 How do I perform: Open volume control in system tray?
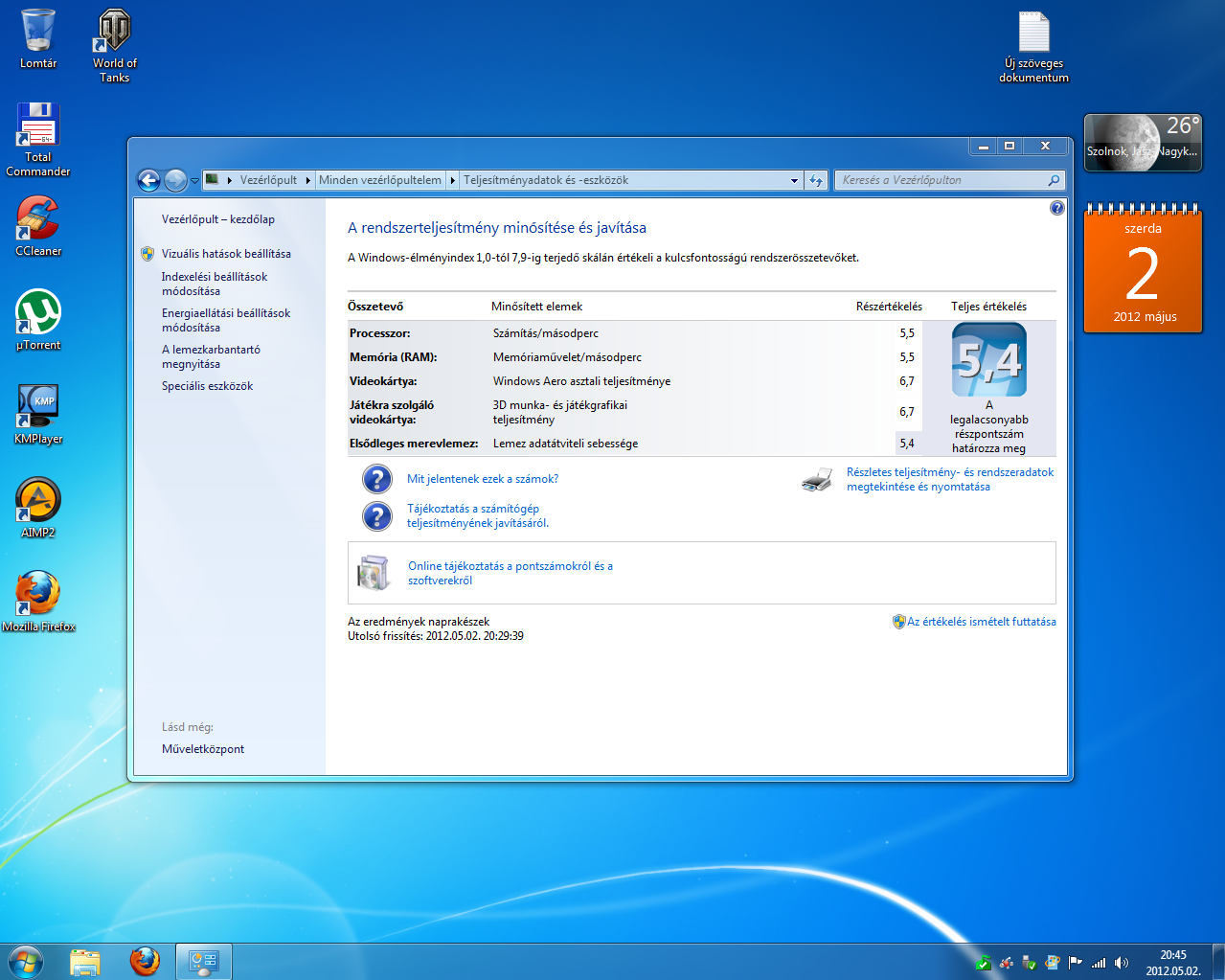click(x=1122, y=963)
